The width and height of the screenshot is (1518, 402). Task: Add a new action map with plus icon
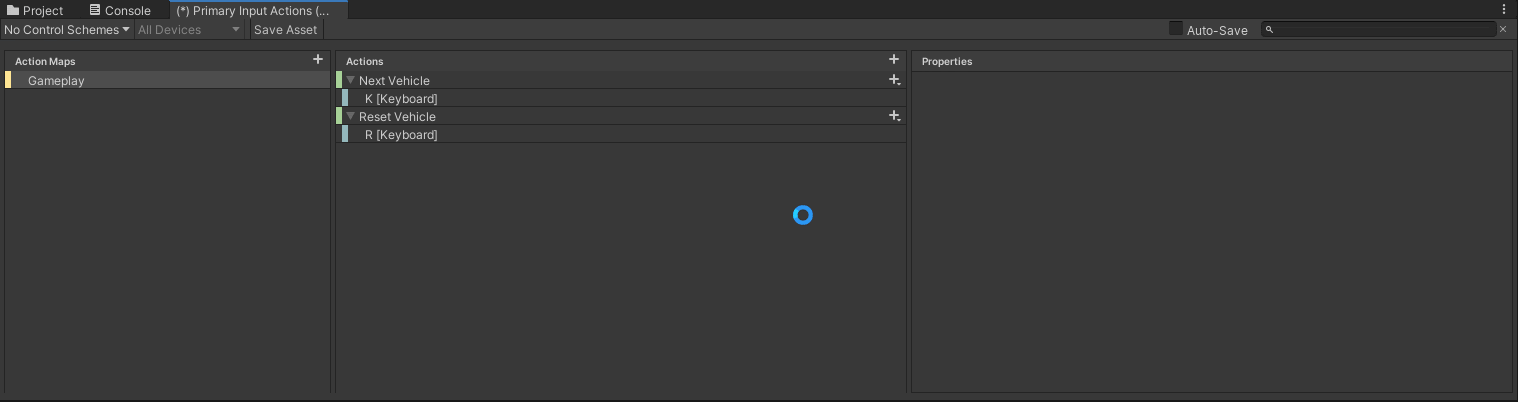[318, 60]
